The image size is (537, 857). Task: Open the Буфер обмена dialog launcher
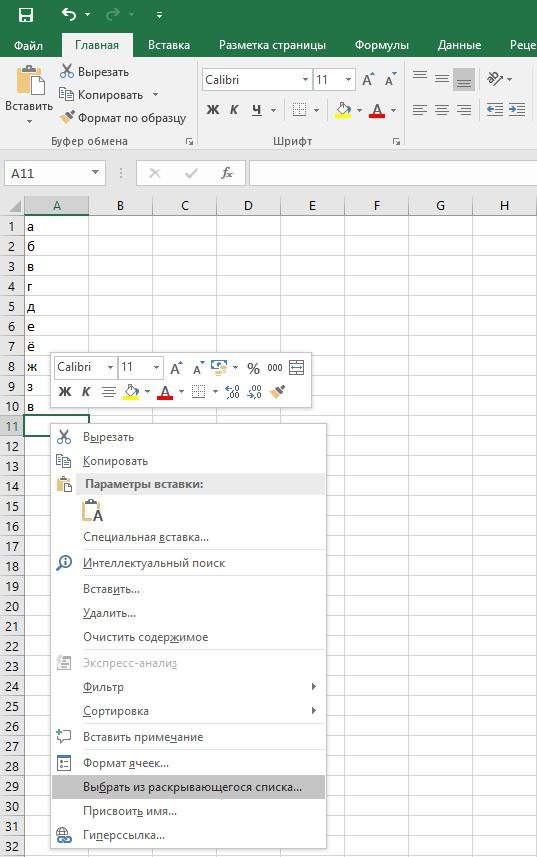pos(189,142)
